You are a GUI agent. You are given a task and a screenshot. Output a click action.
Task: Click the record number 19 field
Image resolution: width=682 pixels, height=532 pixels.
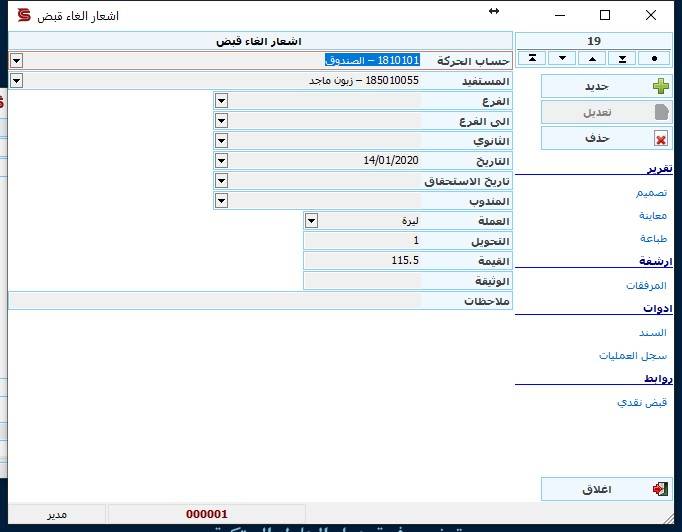coord(594,41)
